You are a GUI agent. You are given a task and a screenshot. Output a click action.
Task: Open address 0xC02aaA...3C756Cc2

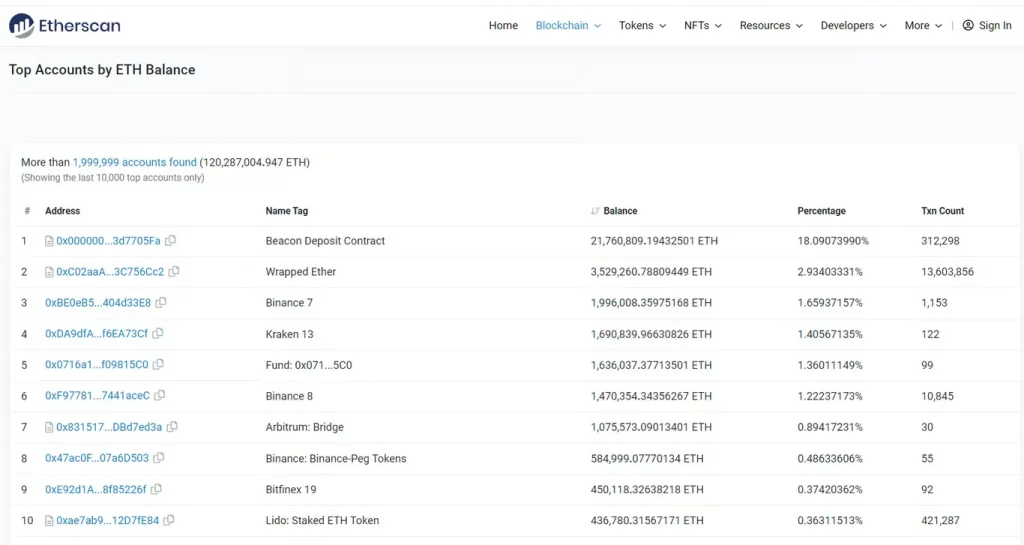110,272
